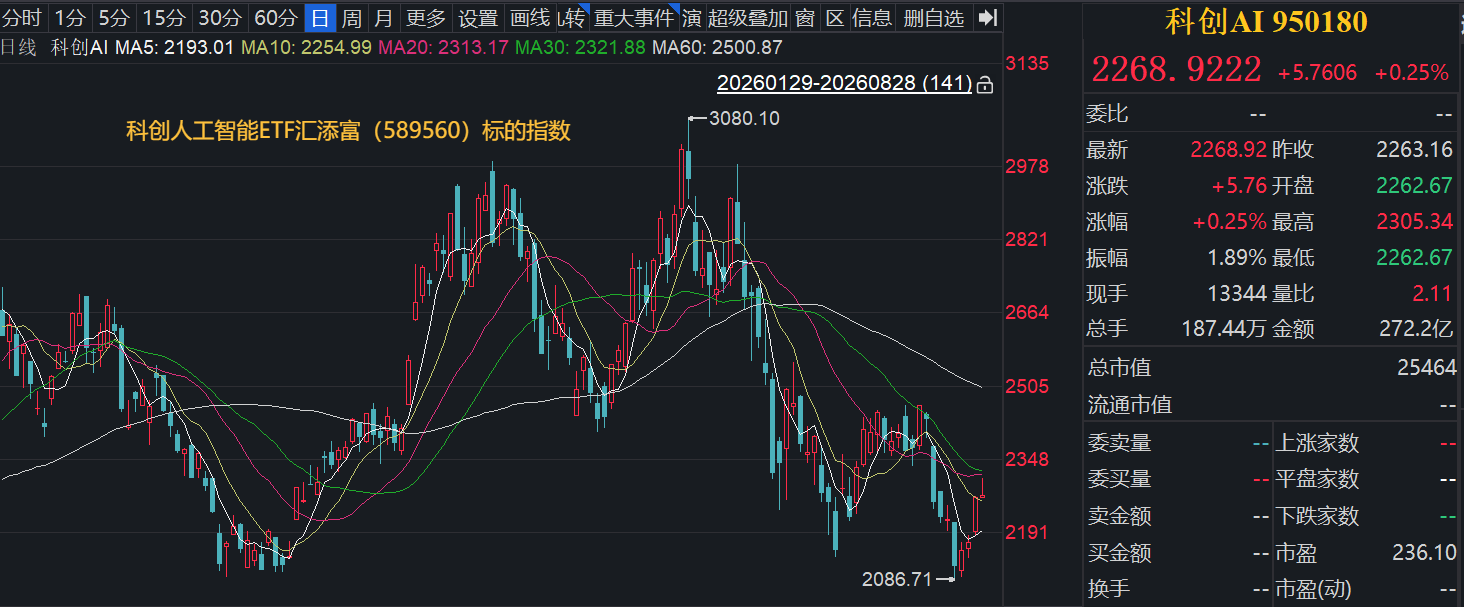
Task: Open the 信息 information panel
Action: point(872,17)
